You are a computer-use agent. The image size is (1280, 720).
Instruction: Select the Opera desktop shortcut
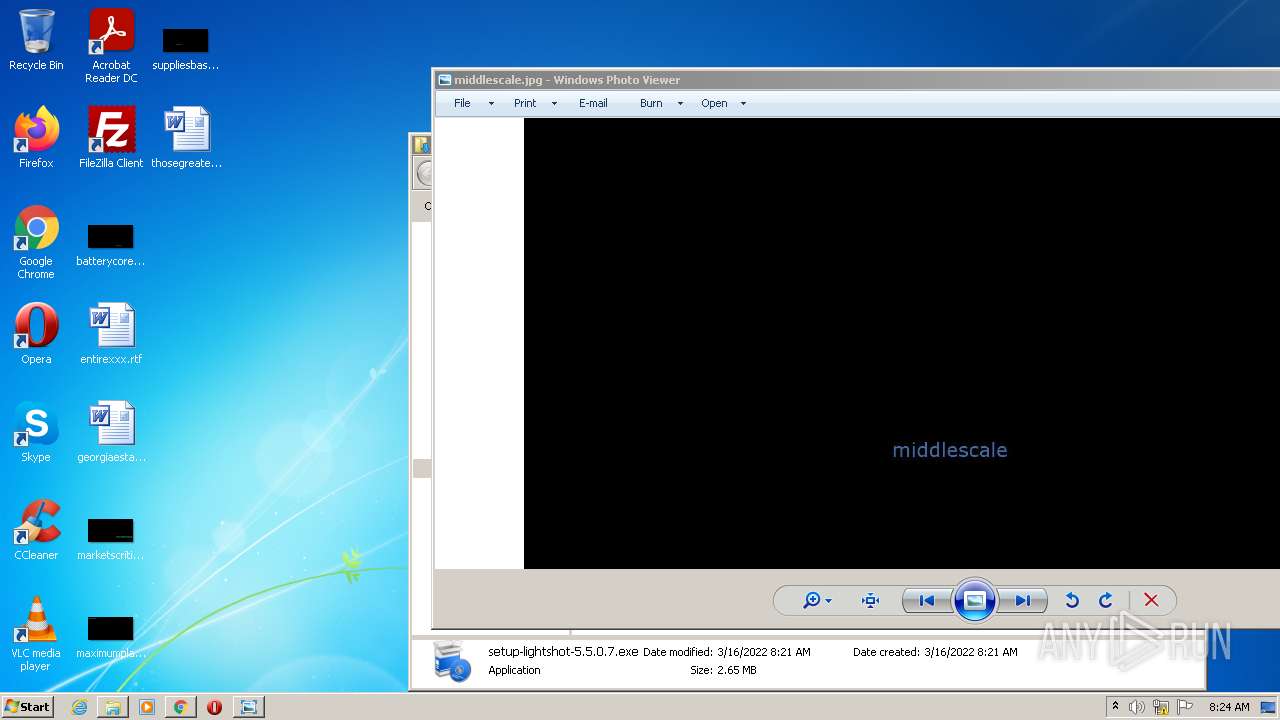tap(36, 334)
